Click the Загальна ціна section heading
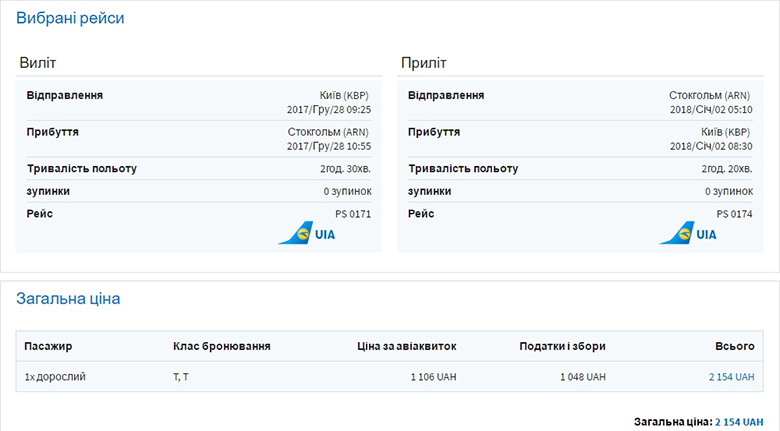 coord(68,298)
